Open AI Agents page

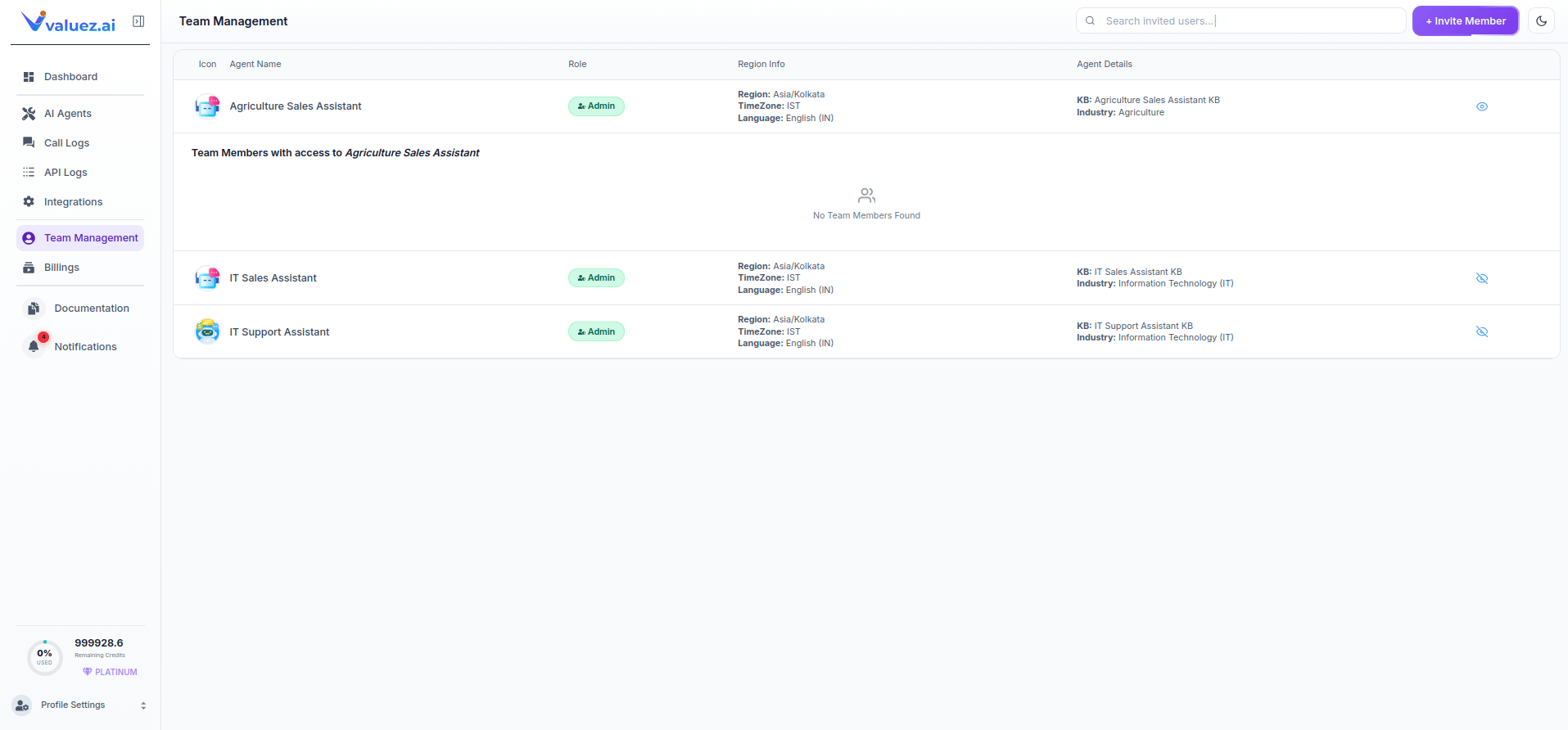coord(80,114)
